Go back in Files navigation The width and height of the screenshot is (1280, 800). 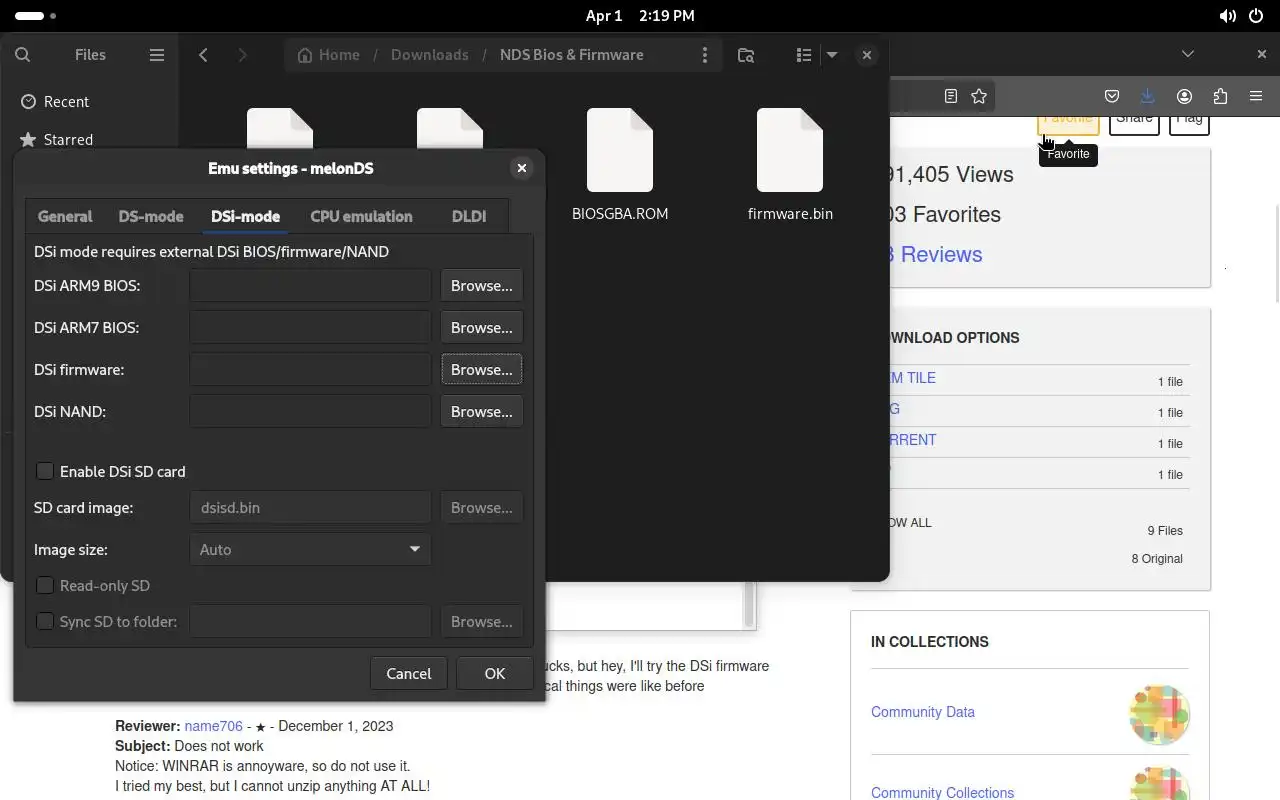coord(204,55)
